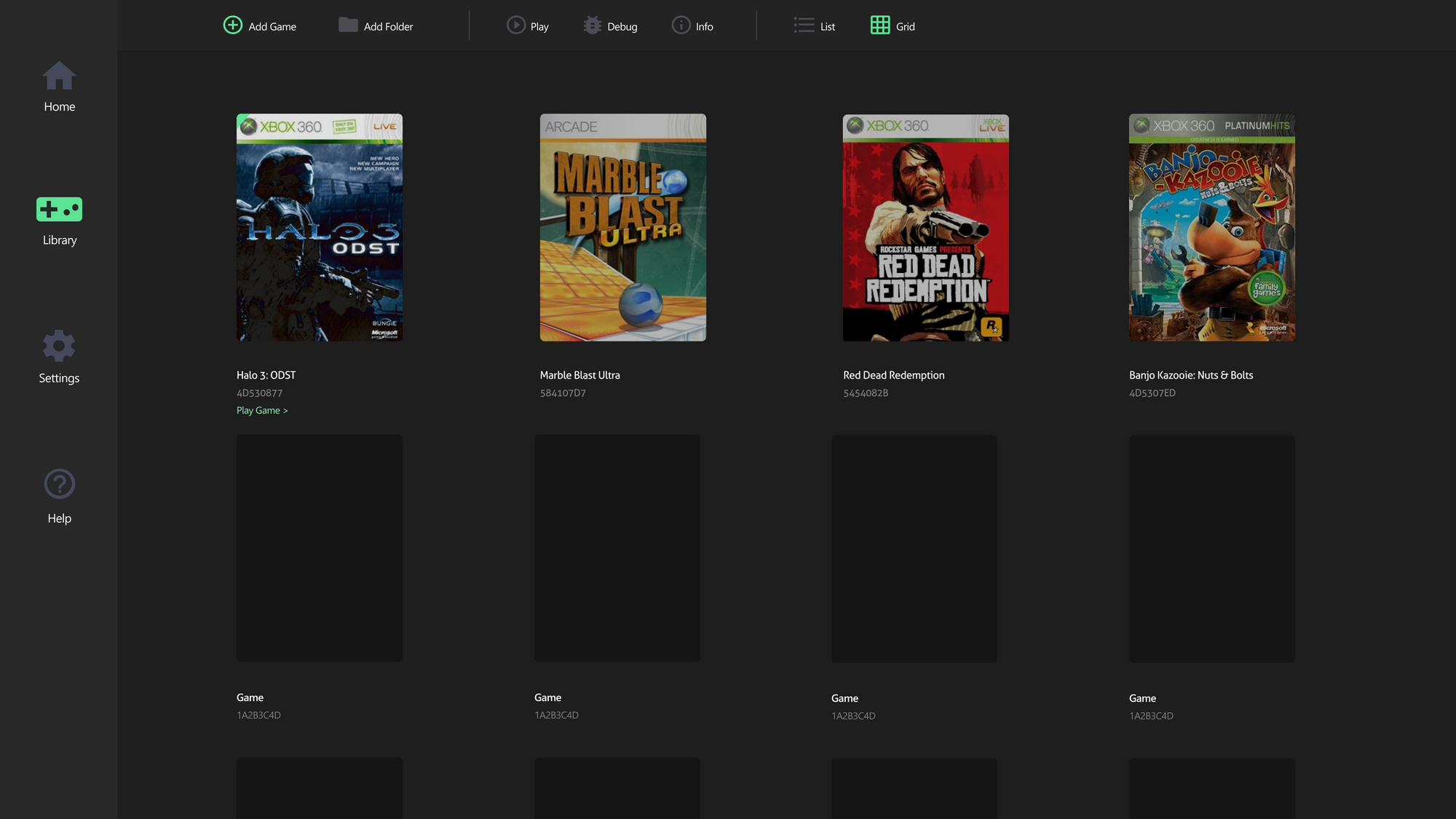Click the Settings sidebar label
This screenshot has width=1456, height=819.
[59, 379]
